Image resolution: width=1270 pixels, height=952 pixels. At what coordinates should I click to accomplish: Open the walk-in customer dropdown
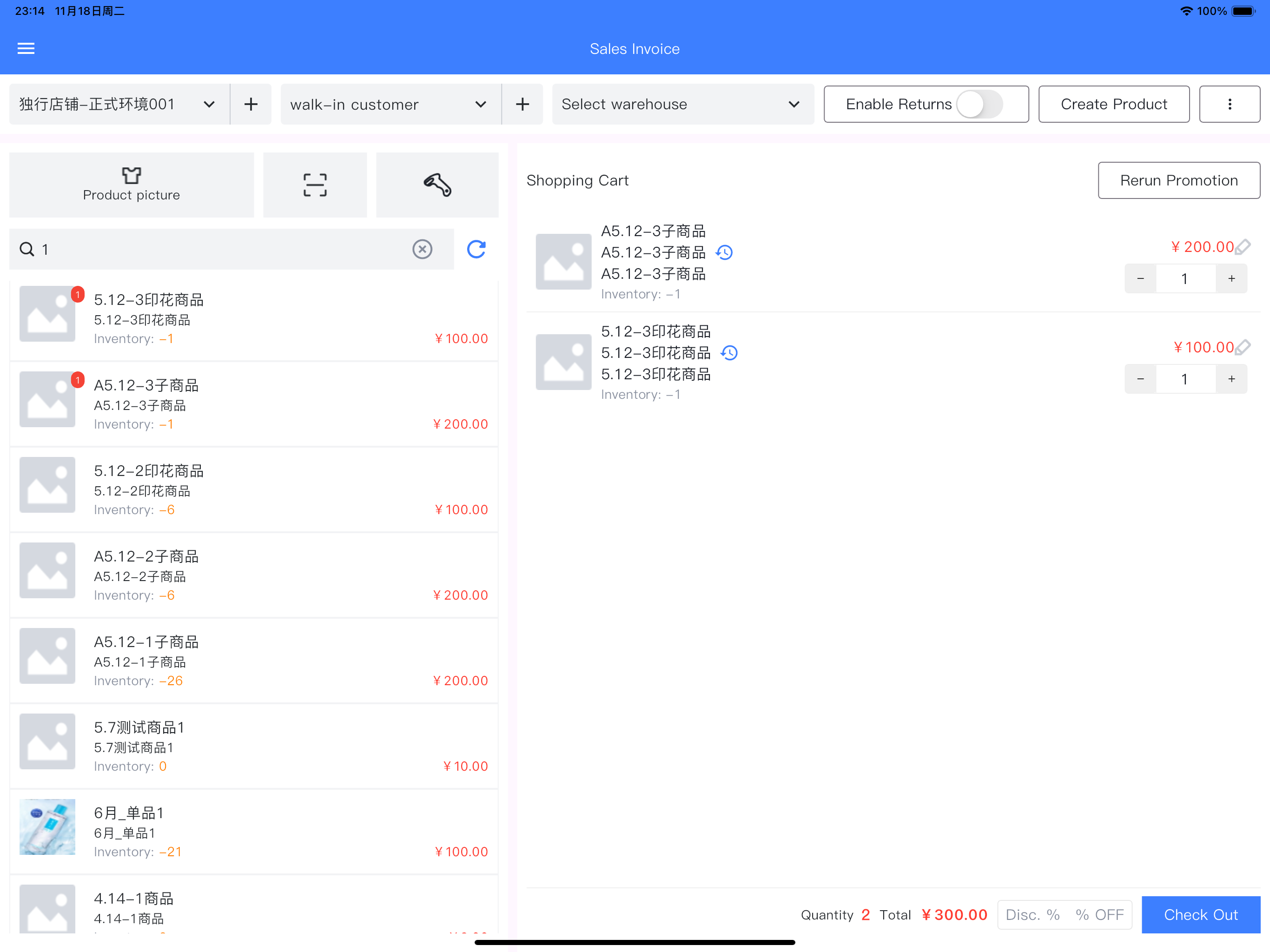coord(391,105)
